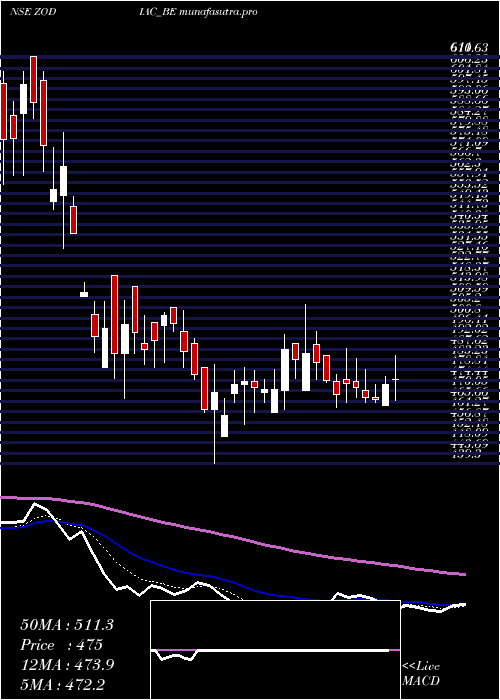Open the MACD inset chart panel
500x700 pixels.
tap(275, 650)
